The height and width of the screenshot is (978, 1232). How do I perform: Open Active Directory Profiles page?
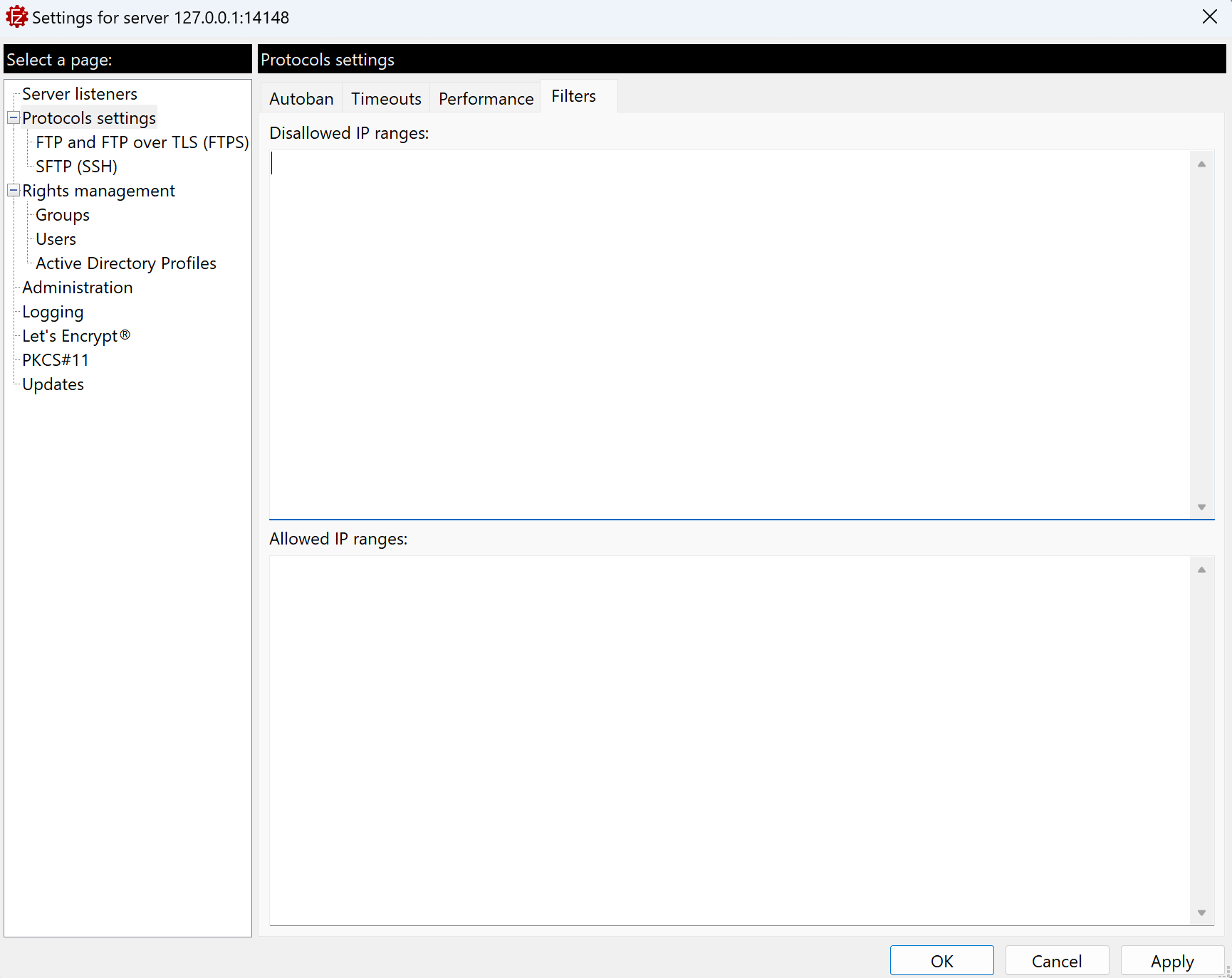click(x=126, y=263)
